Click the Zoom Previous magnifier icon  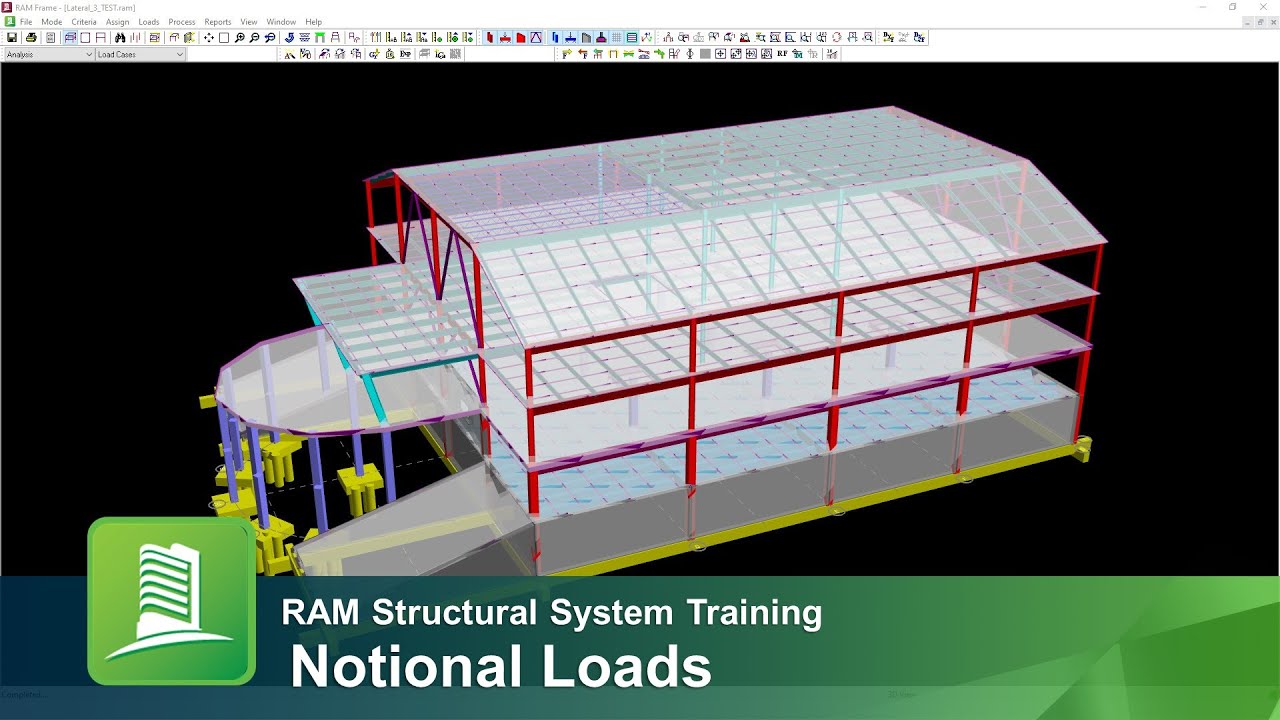coord(269,37)
